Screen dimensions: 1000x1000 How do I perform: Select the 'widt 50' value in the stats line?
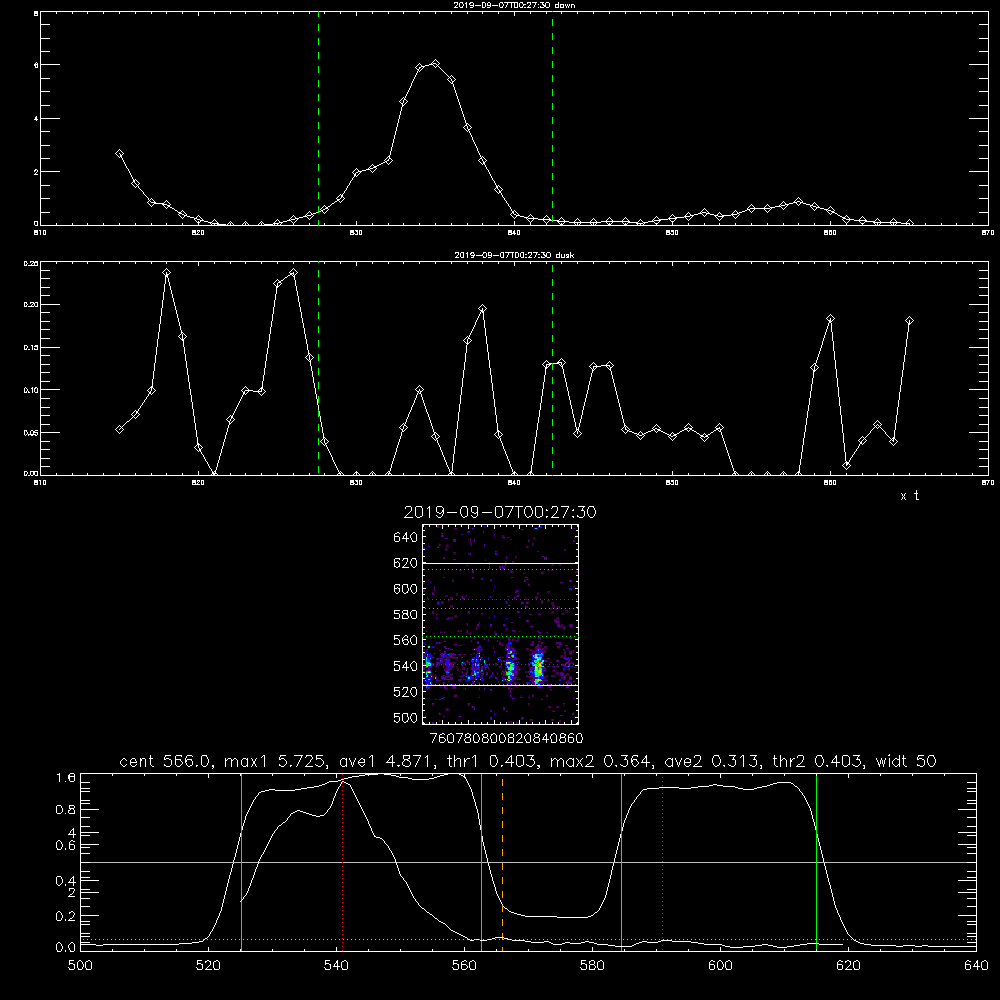[x=906, y=761]
